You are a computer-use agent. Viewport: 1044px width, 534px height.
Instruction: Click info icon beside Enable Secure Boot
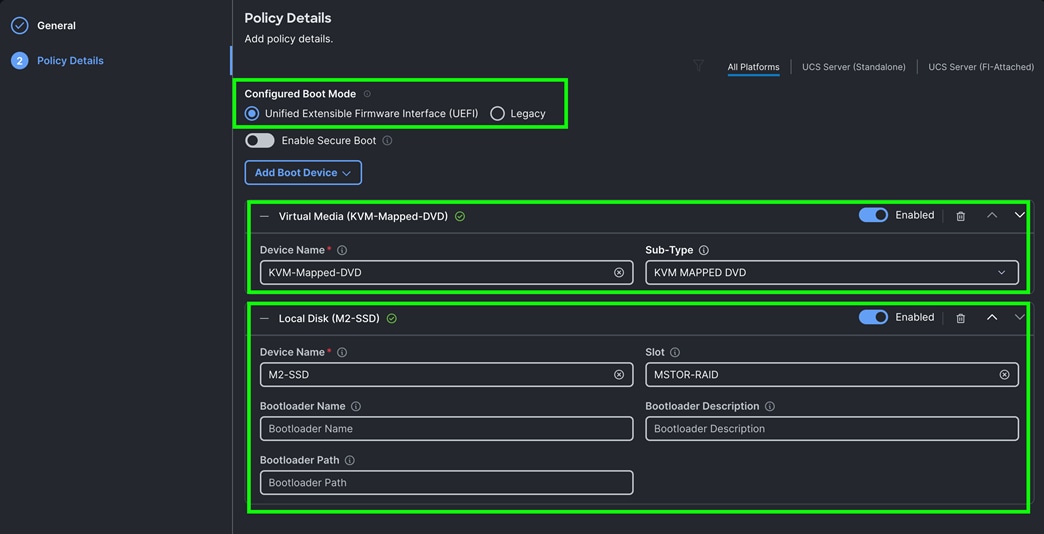point(388,141)
